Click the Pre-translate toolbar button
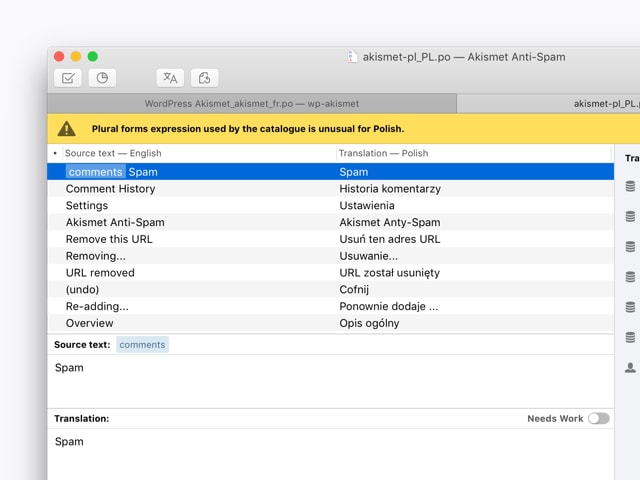640x480 pixels. (170, 78)
